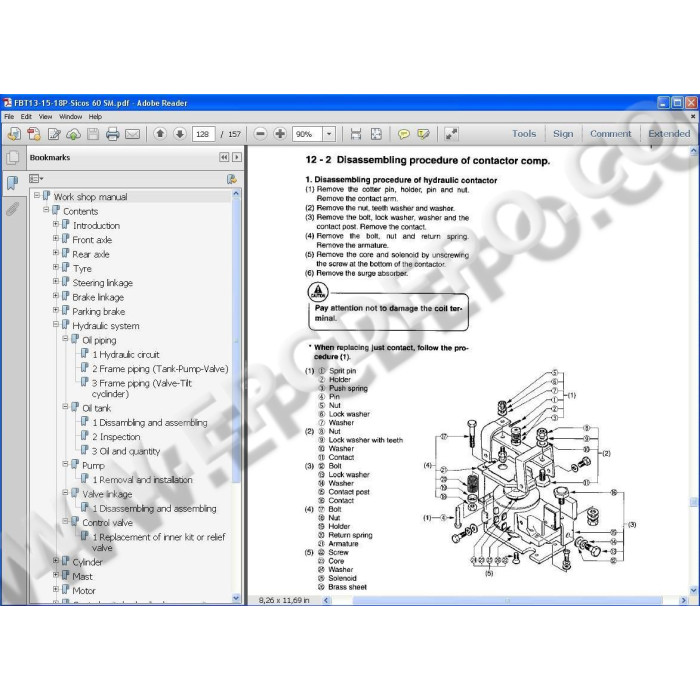Viewport: 700px width, 700px height.
Task: Open the Sign pane
Action: (563, 133)
